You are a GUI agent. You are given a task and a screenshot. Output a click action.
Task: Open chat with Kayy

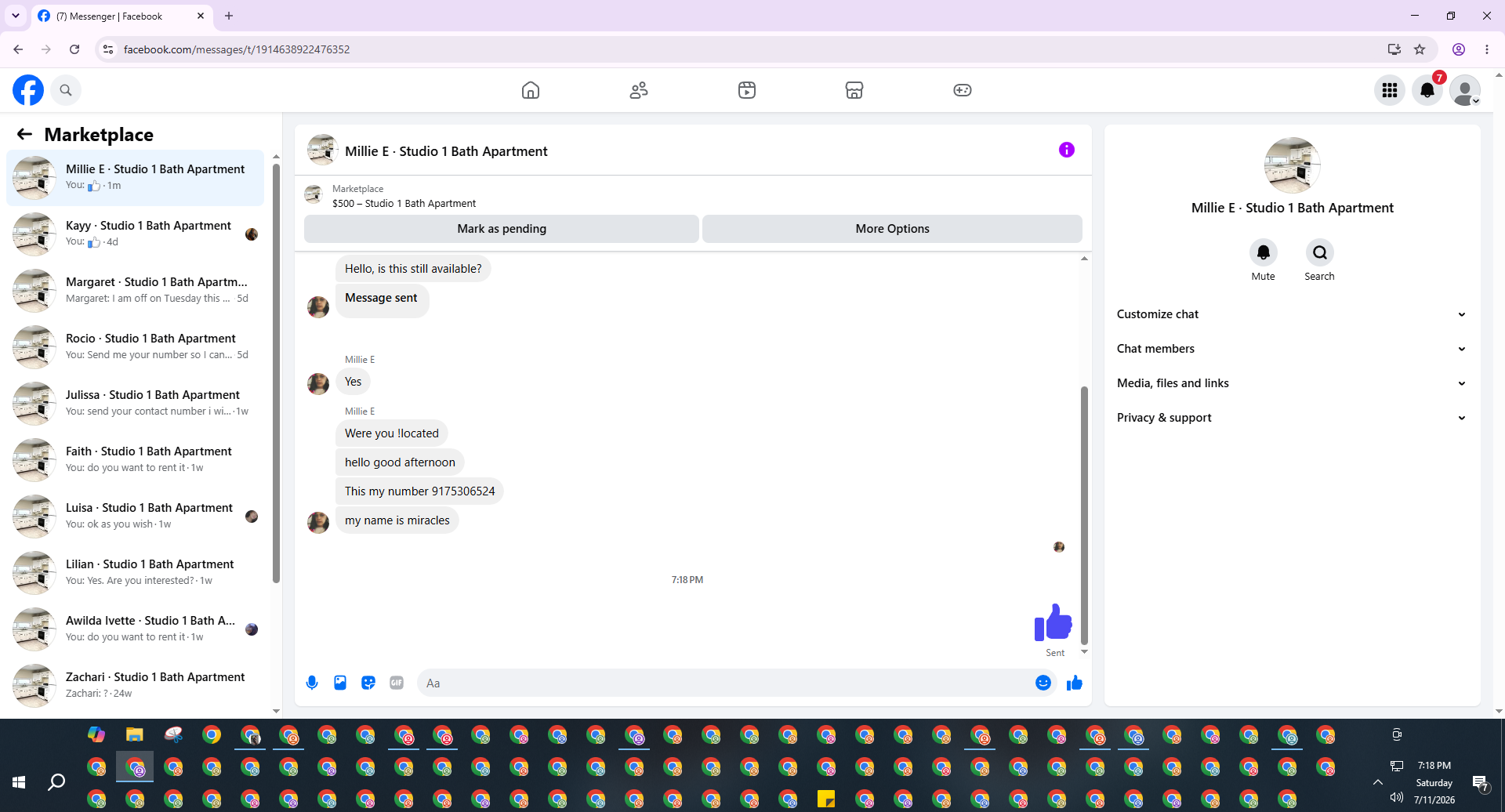point(135,234)
